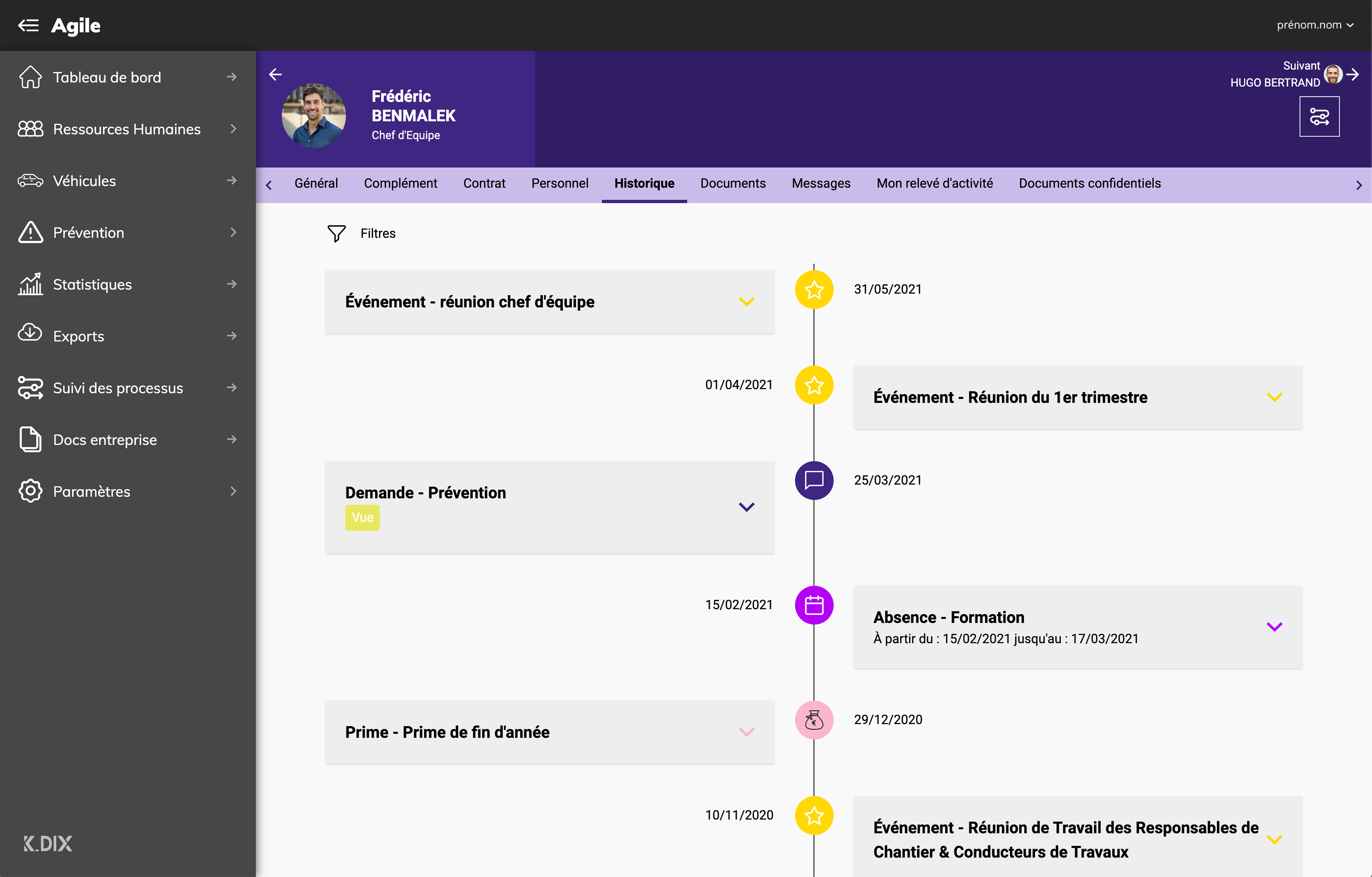Screen dimensions: 1372x877
Task: Click the Suivi des processus workflow icon
Action: click(30, 388)
